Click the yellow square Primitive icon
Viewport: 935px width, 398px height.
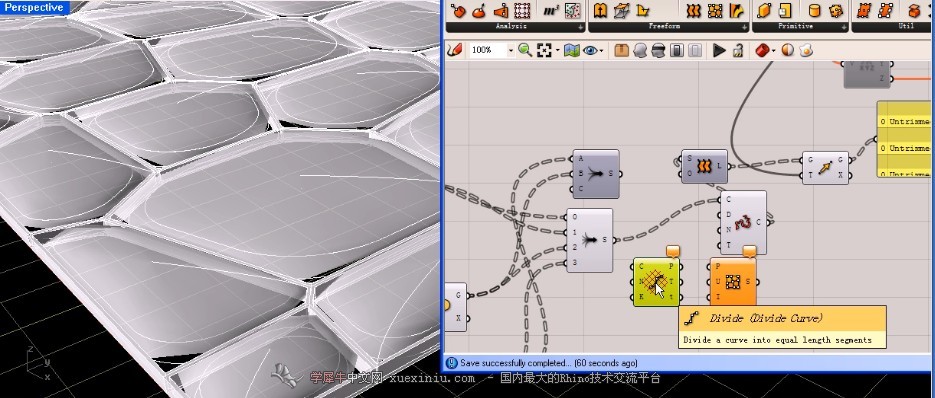coord(785,10)
